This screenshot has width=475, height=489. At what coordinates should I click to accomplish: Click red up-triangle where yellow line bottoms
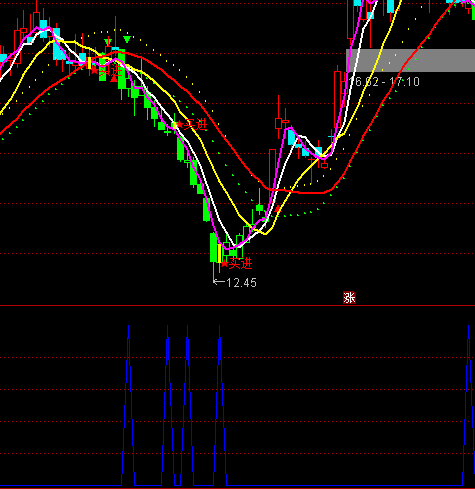tap(278, 209)
